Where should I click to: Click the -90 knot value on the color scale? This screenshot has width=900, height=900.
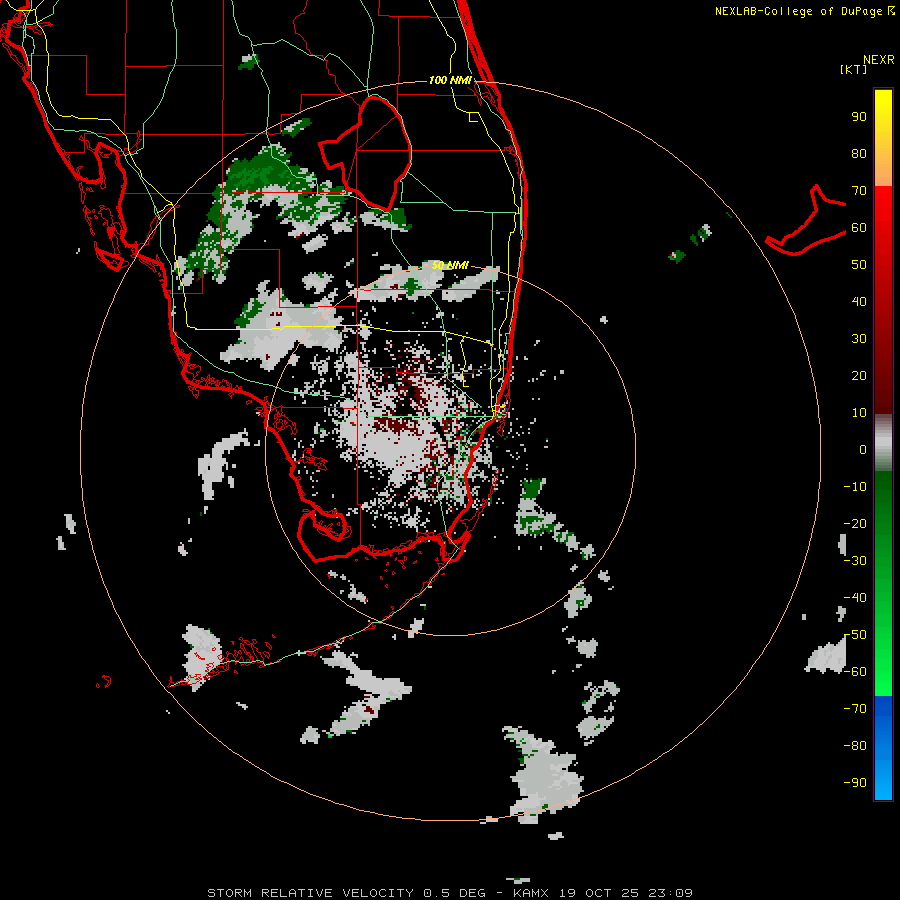855,783
